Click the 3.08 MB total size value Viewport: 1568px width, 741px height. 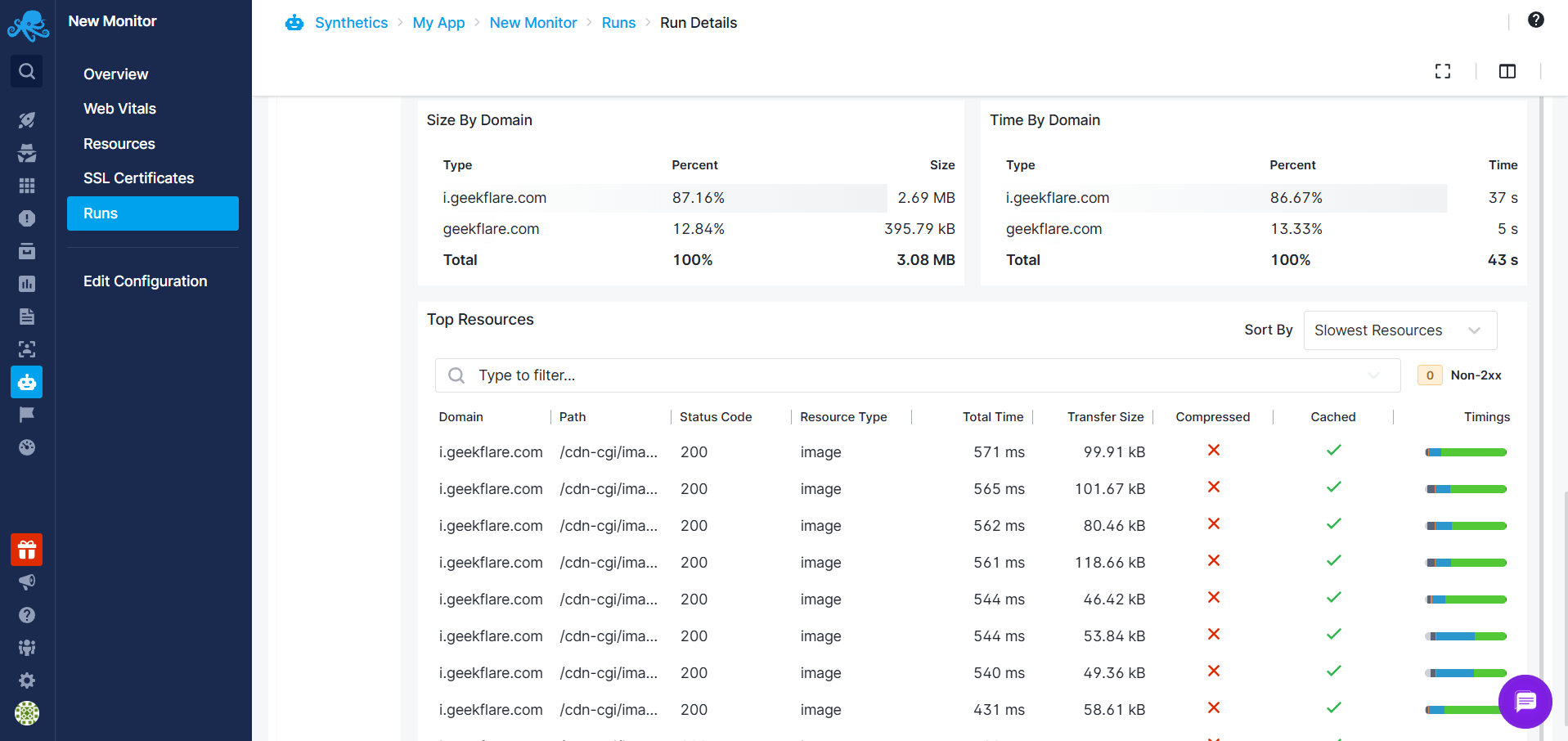pos(926,260)
